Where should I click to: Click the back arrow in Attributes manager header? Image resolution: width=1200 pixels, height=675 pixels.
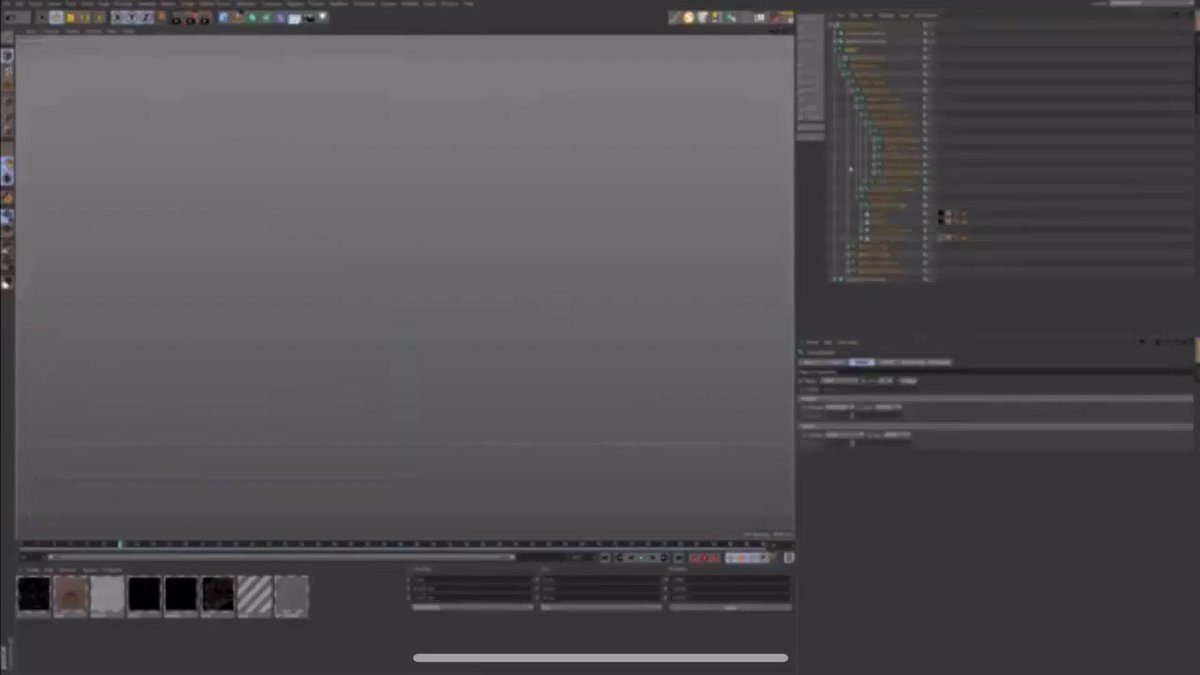(1141, 342)
